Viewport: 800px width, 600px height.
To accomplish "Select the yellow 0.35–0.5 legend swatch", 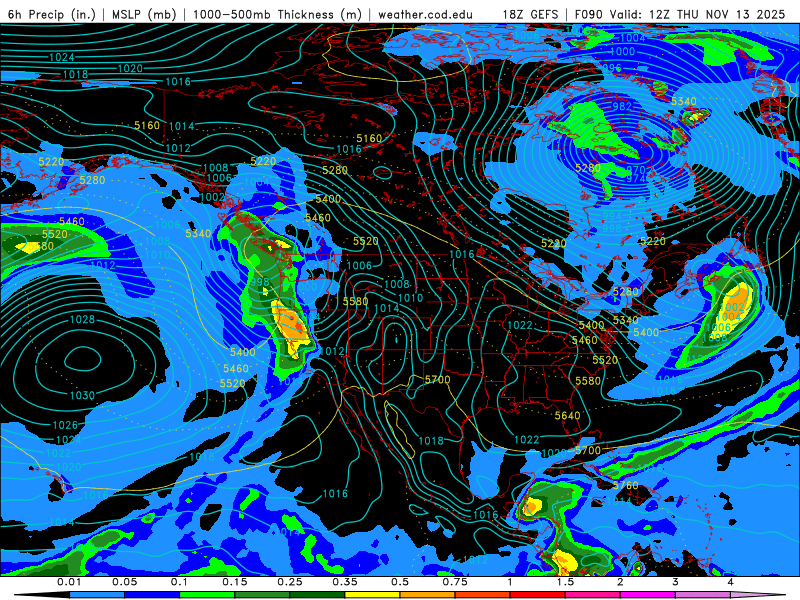I will click(x=372, y=595).
